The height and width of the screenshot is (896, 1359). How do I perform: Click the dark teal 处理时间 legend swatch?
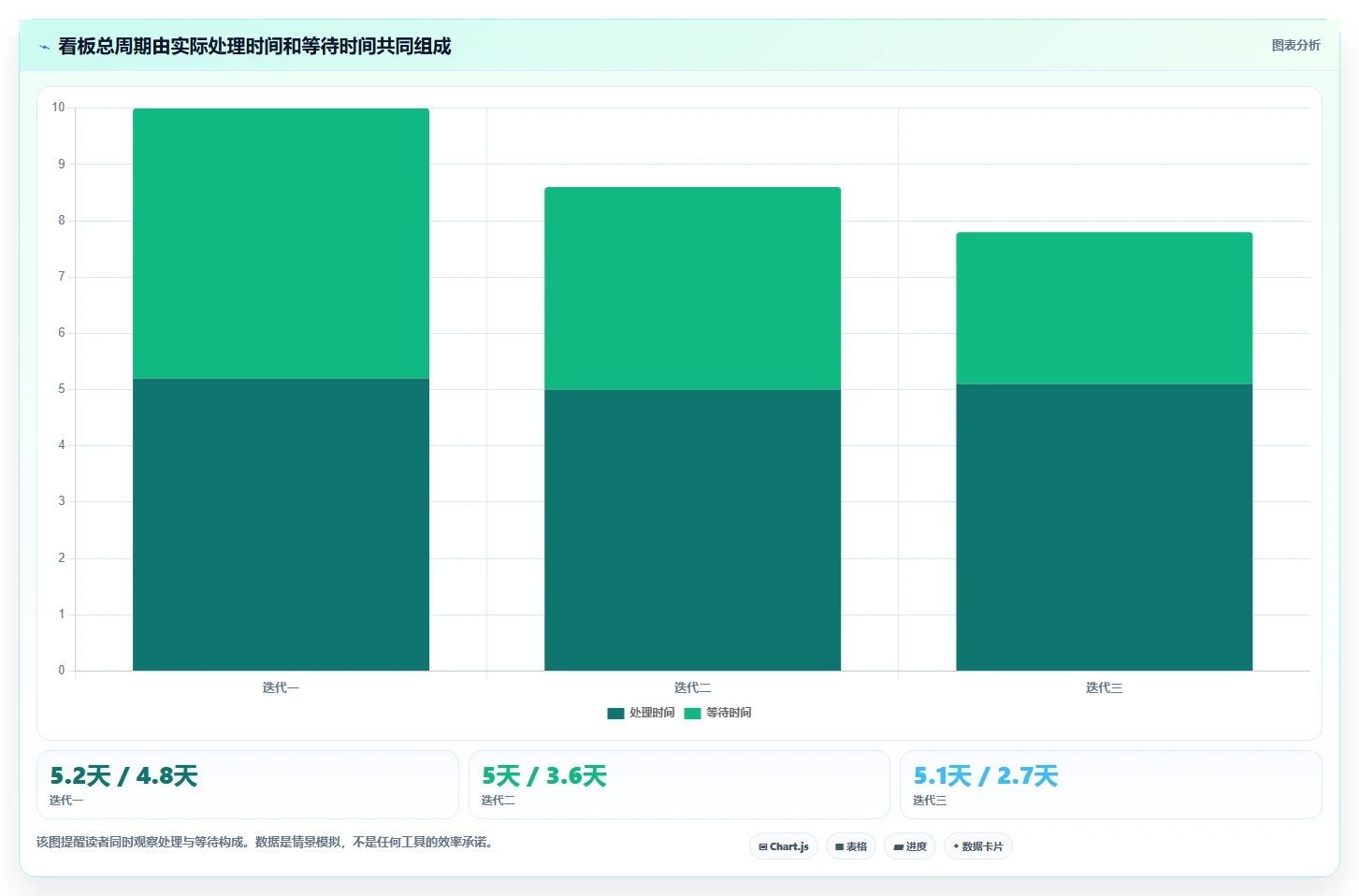coord(615,714)
